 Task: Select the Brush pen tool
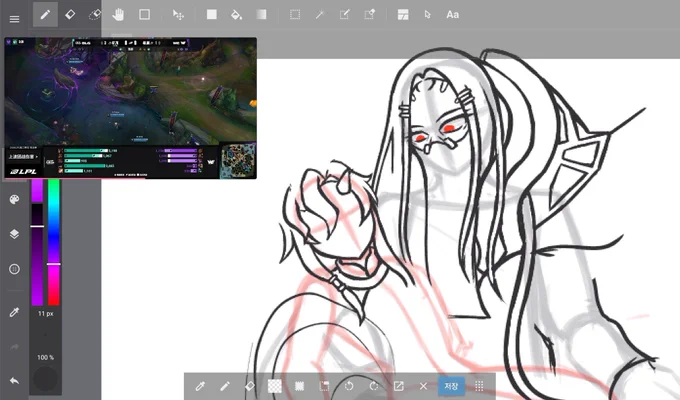coord(45,15)
